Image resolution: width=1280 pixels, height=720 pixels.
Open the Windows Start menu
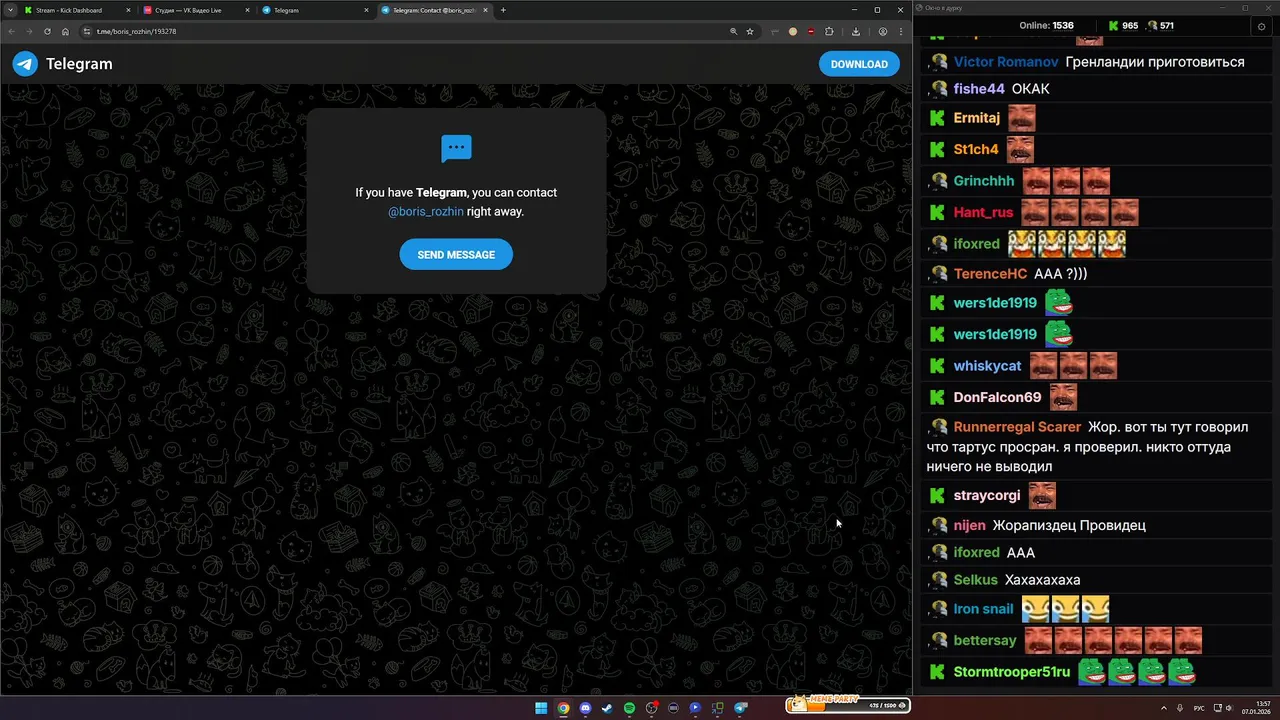pyautogui.click(x=541, y=708)
